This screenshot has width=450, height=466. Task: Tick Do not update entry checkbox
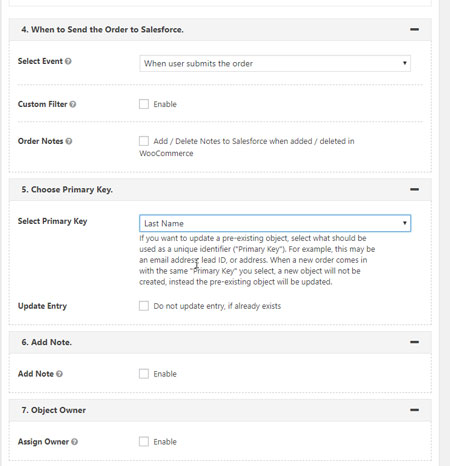pyautogui.click(x=144, y=306)
